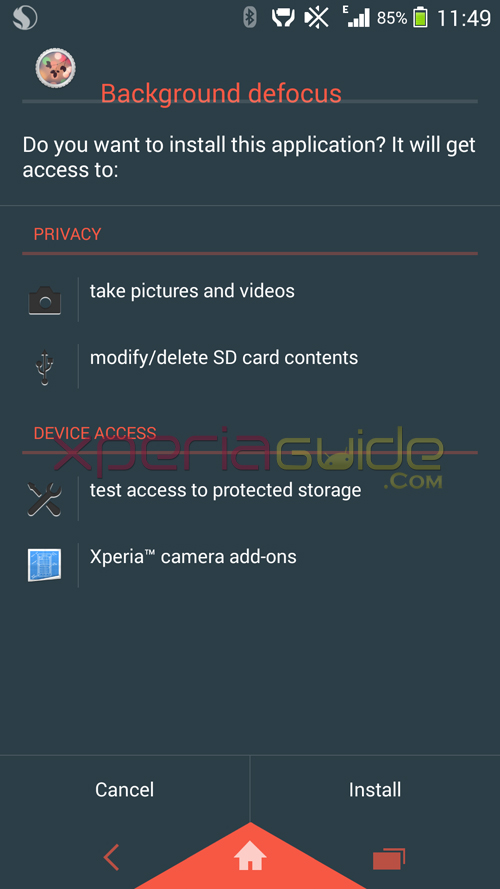Tap the USB storage permission icon
The image size is (500, 889).
click(x=45, y=367)
